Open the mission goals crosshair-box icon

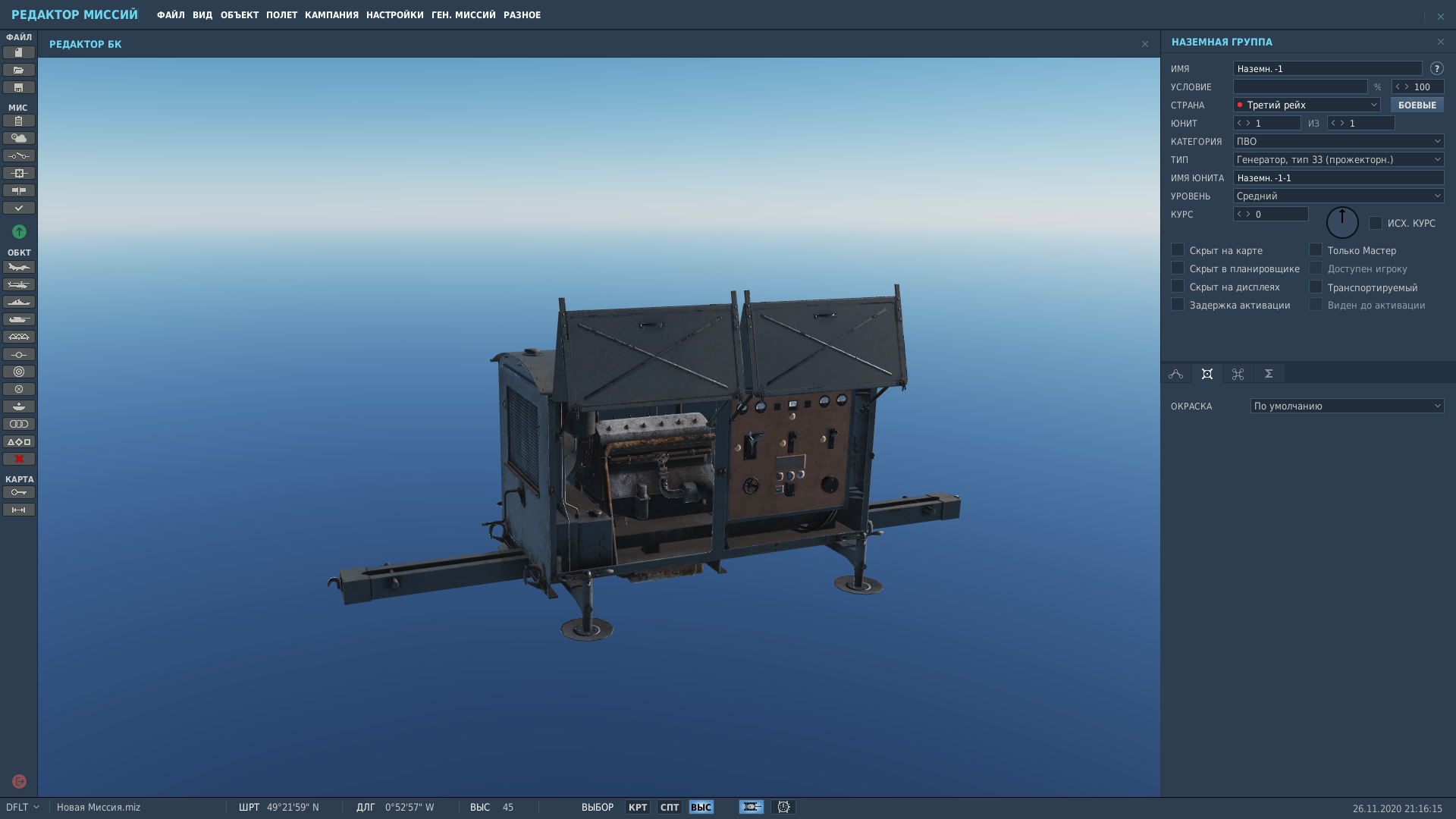pos(19,173)
